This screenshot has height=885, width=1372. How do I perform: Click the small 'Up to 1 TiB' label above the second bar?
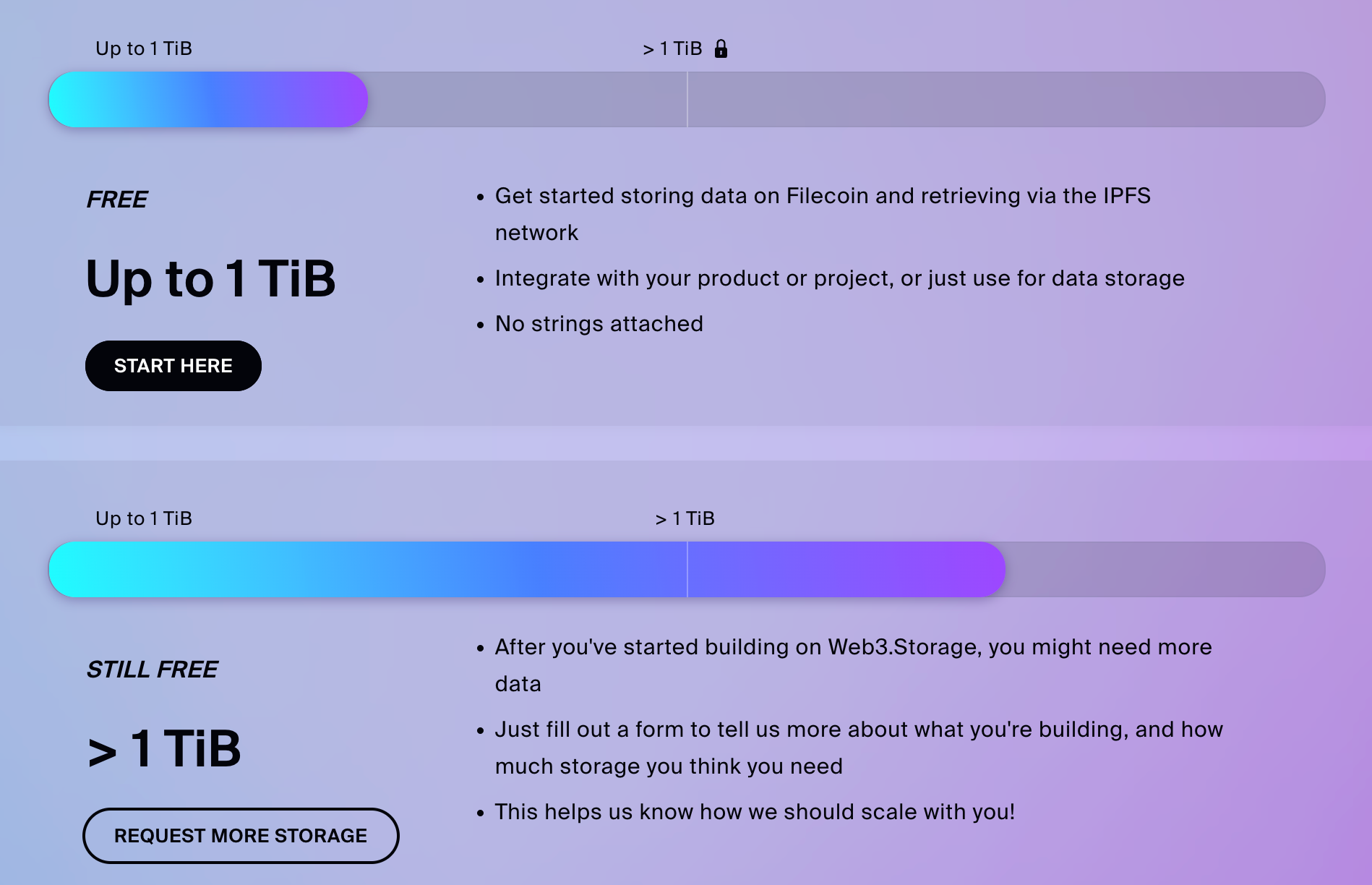(144, 518)
